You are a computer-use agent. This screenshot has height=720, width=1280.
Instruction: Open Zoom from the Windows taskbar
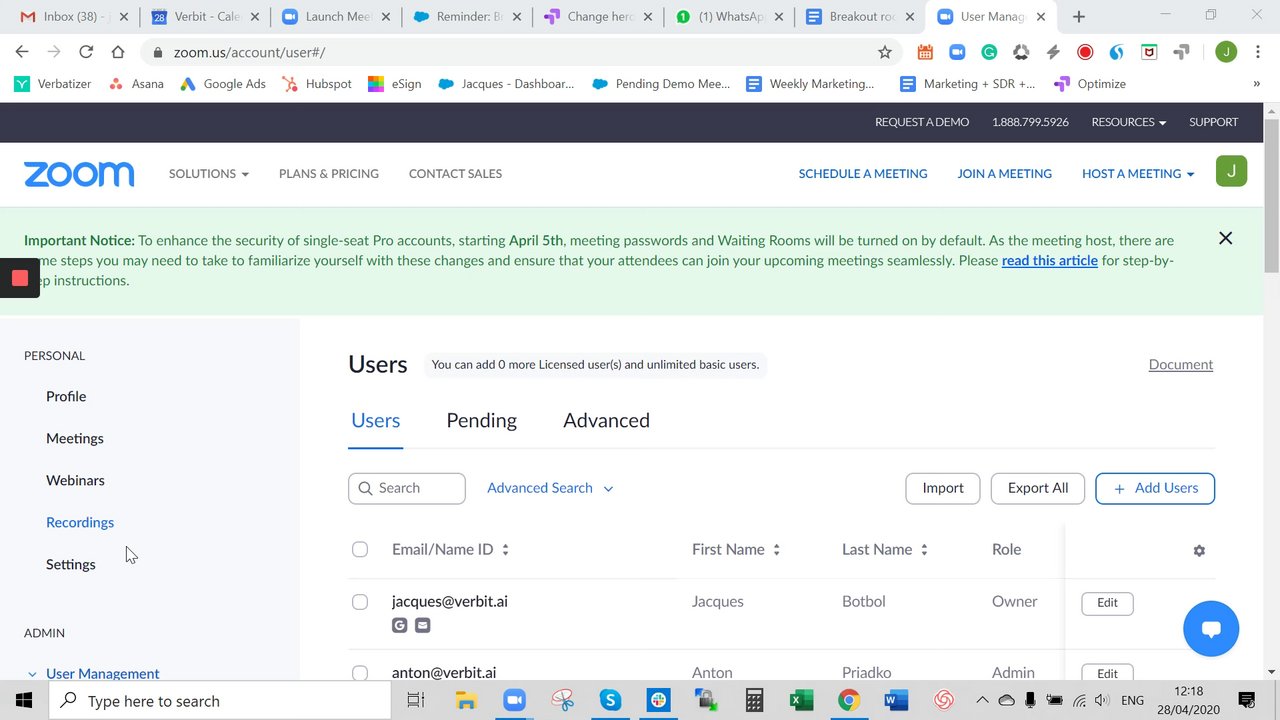pyautogui.click(x=514, y=701)
